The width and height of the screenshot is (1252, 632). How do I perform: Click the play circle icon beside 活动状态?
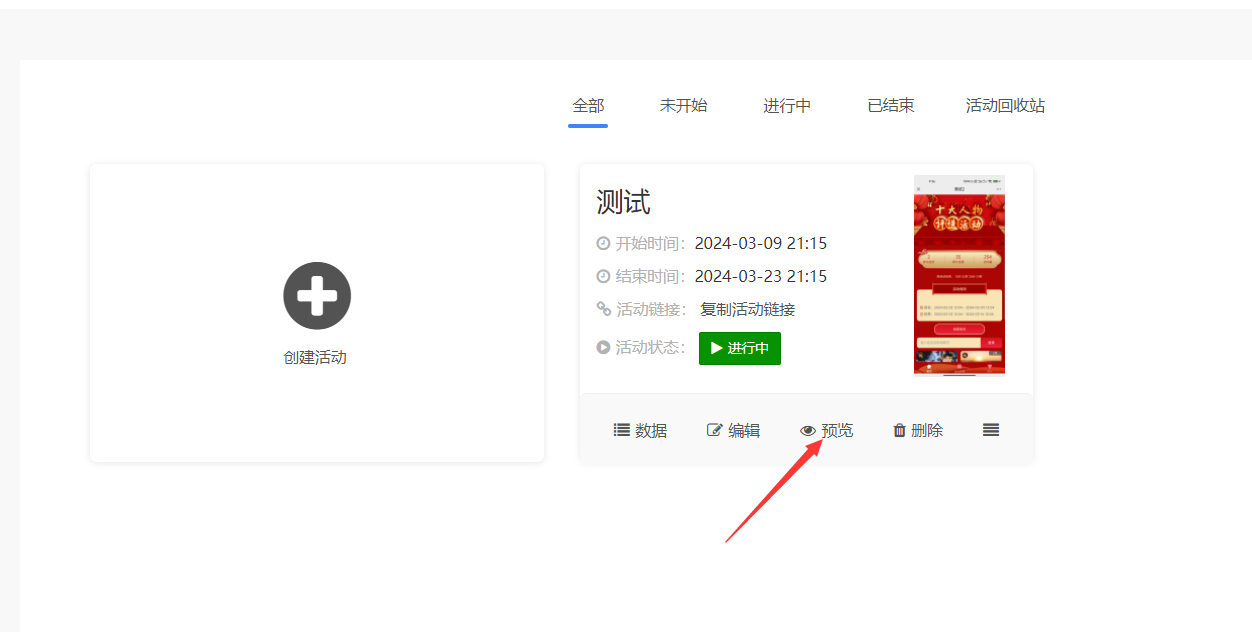(x=603, y=347)
